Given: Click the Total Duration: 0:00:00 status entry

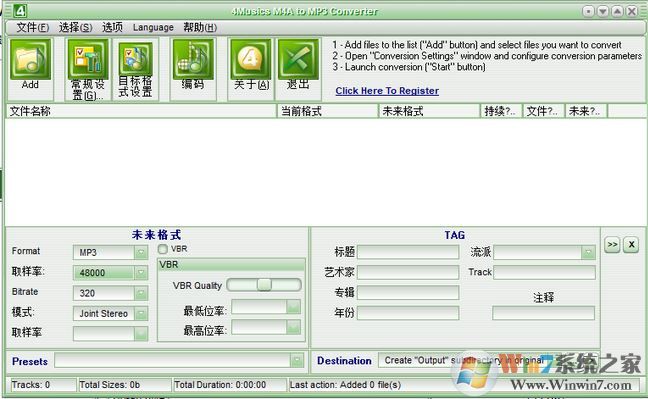Looking at the screenshot, I should tap(230, 385).
